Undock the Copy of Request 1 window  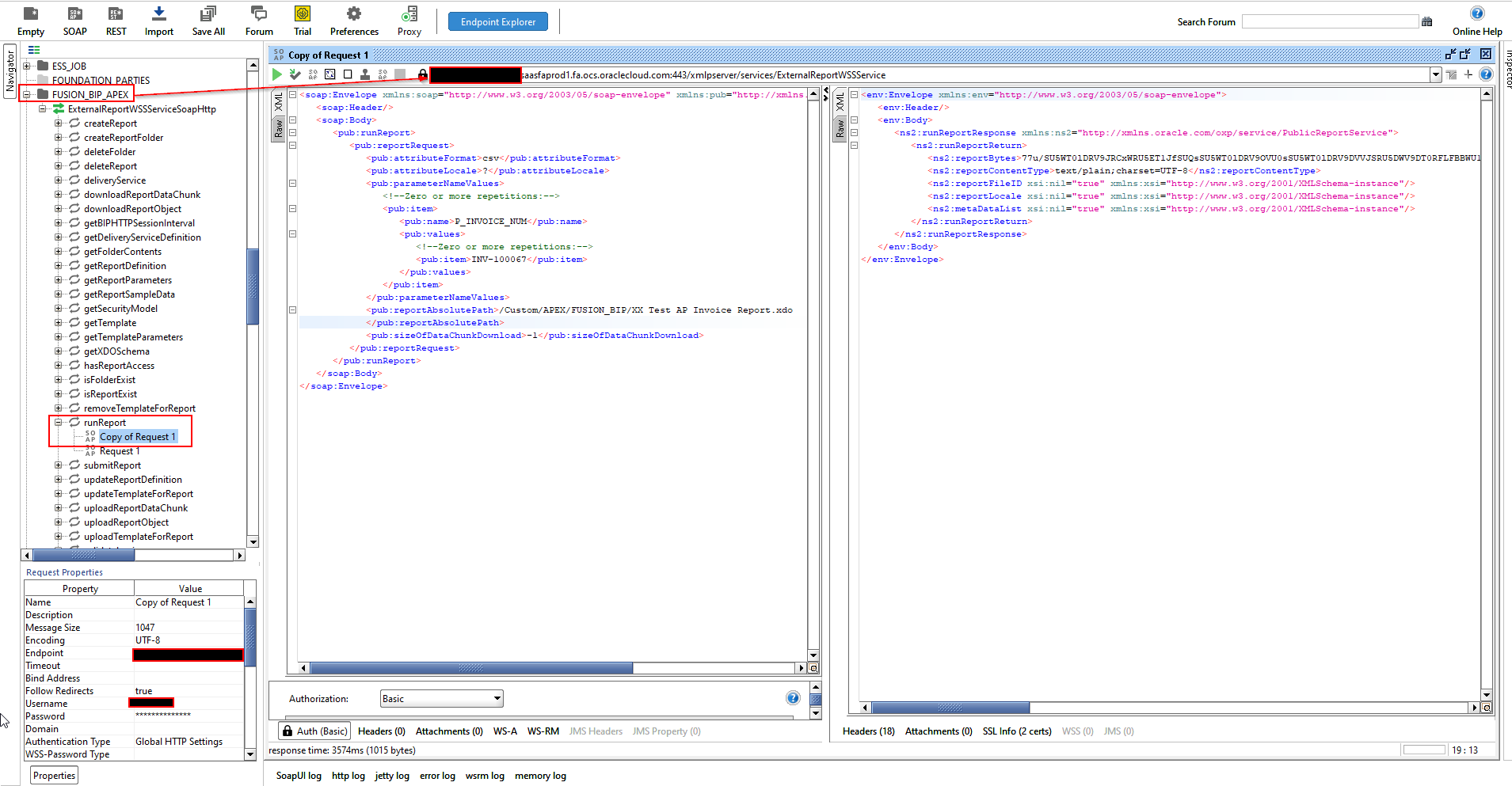pyautogui.click(x=1465, y=54)
